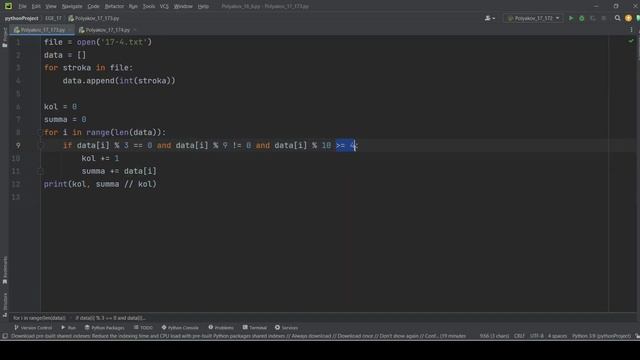The height and width of the screenshot is (360, 640).
Task: Open the Terminal tool window
Action: [x=255, y=327]
